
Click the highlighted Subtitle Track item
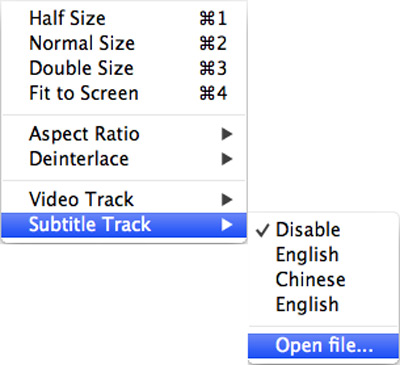point(124,225)
